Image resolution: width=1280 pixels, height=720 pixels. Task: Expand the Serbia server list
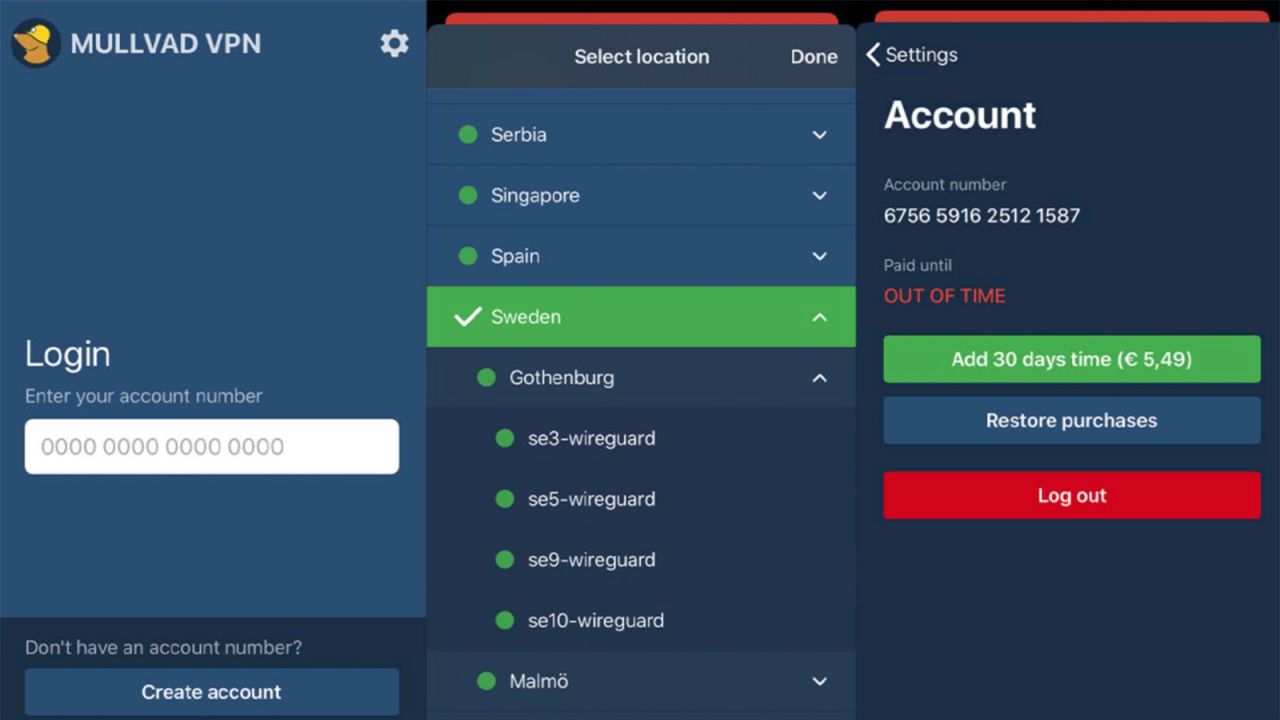819,135
